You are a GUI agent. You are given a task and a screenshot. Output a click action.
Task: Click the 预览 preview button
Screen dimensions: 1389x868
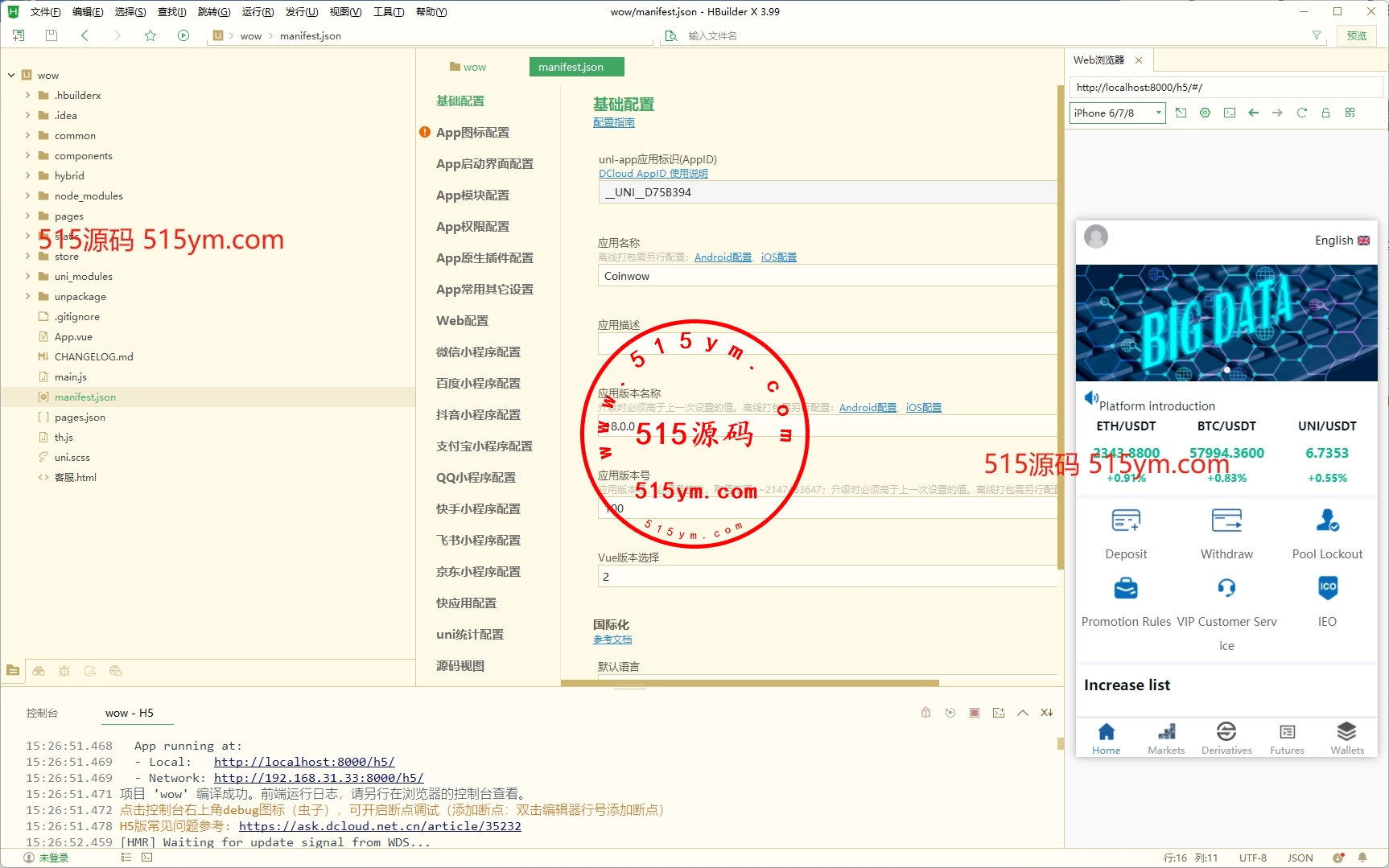click(1356, 35)
